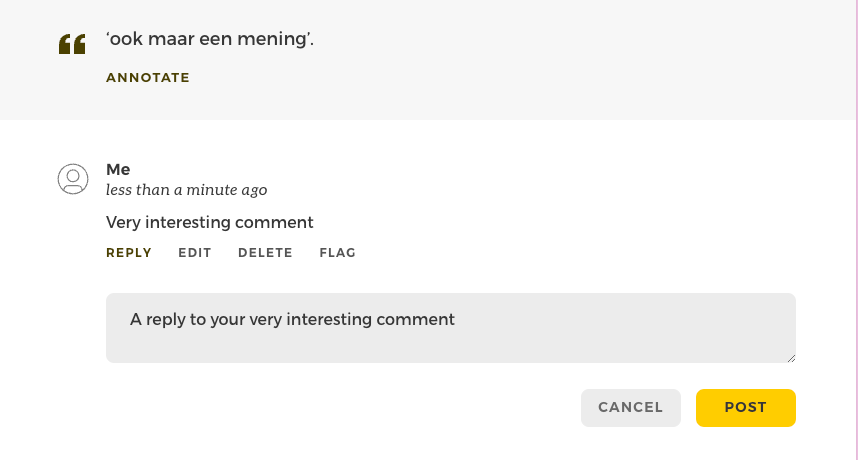858x460 pixels.
Task: Reply to the Very interesting comment
Action: pos(129,253)
